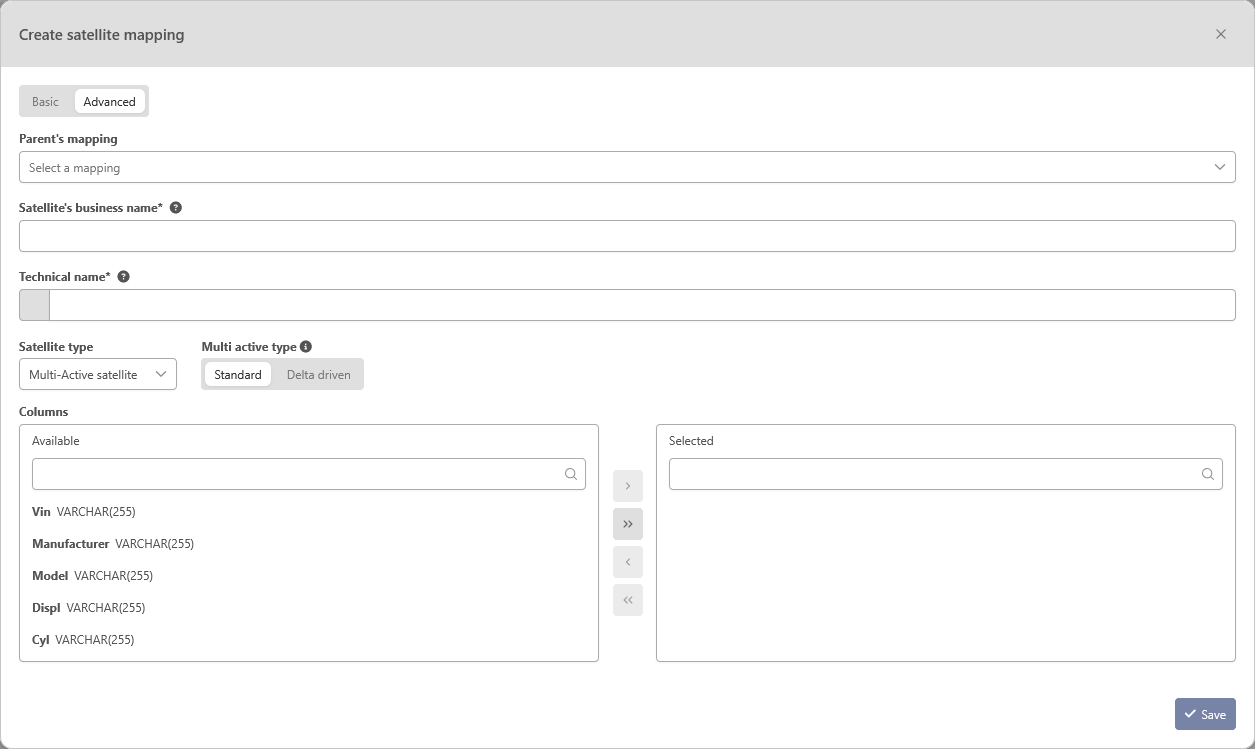The height and width of the screenshot is (749, 1255).
Task: Switch to the Basic tab
Action: [x=45, y=101]
